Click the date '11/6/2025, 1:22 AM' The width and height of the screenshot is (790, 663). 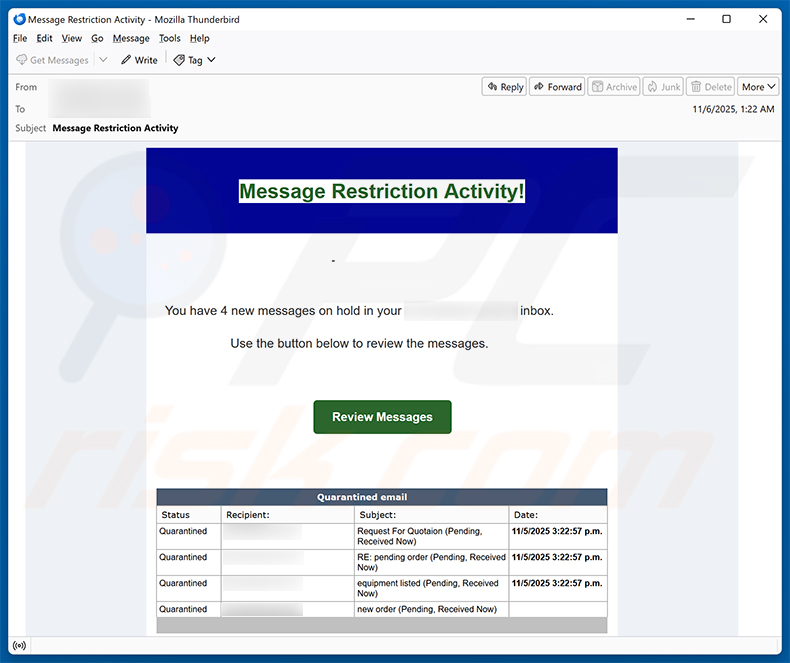[733, 109]
